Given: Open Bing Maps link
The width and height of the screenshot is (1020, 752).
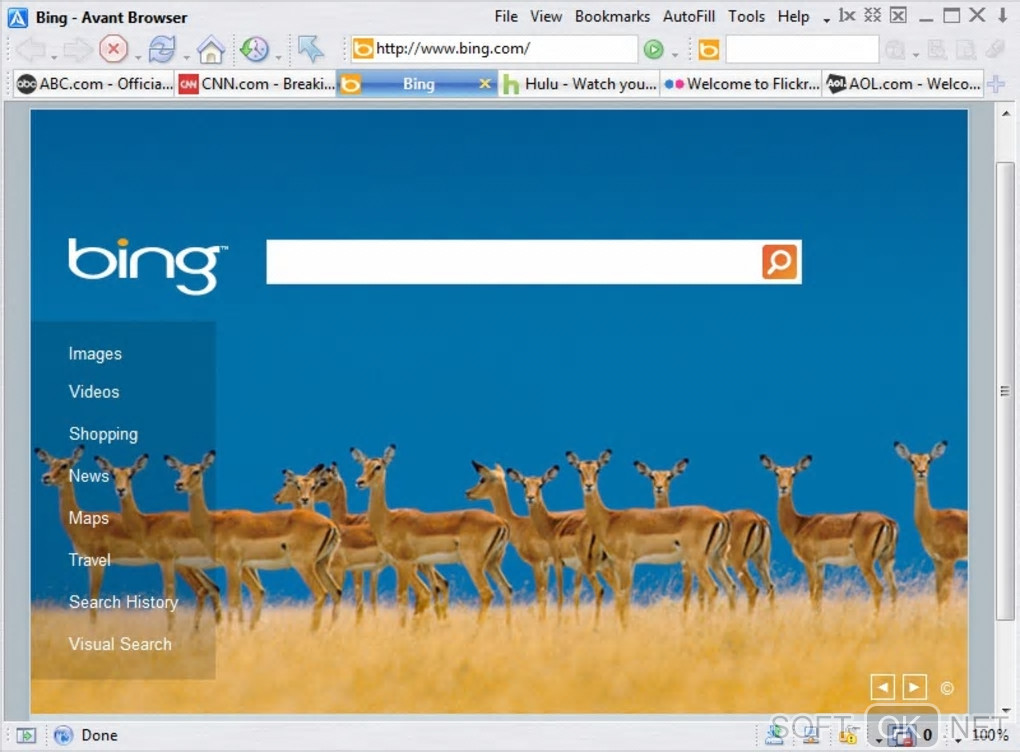Looking at the screenshot, I should [x=88, y=518].
